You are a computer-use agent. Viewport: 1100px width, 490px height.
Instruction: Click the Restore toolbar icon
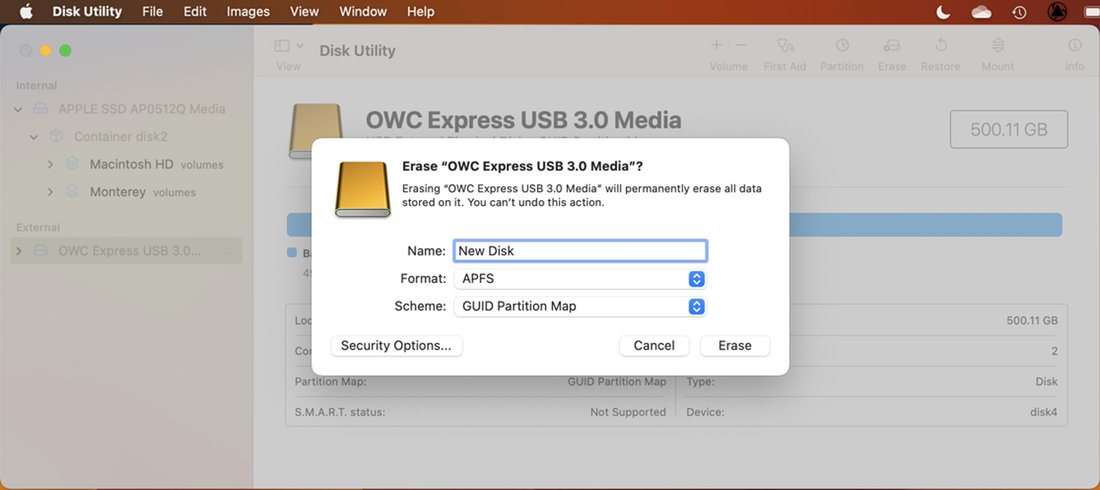pos(941,46)
